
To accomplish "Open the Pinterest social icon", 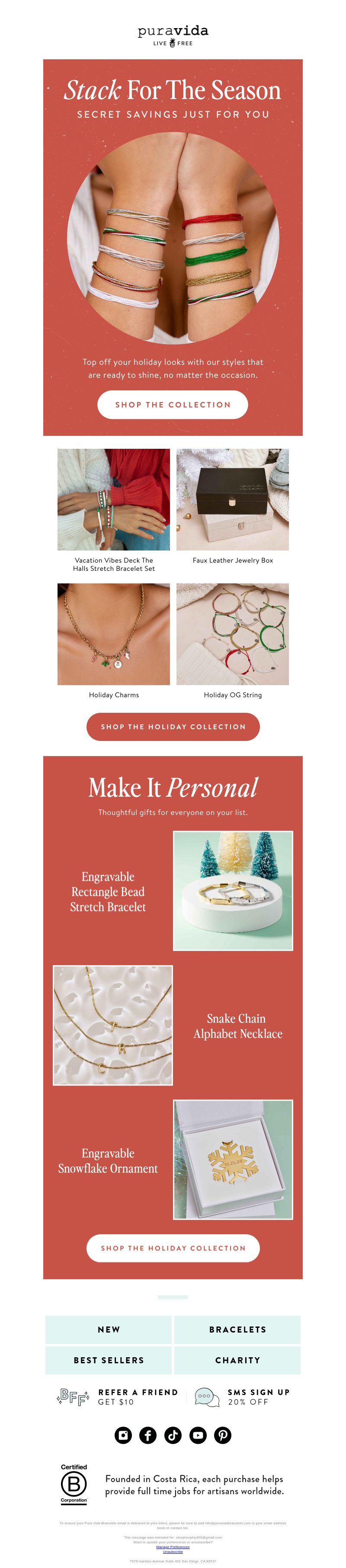I will (223, 1435).
